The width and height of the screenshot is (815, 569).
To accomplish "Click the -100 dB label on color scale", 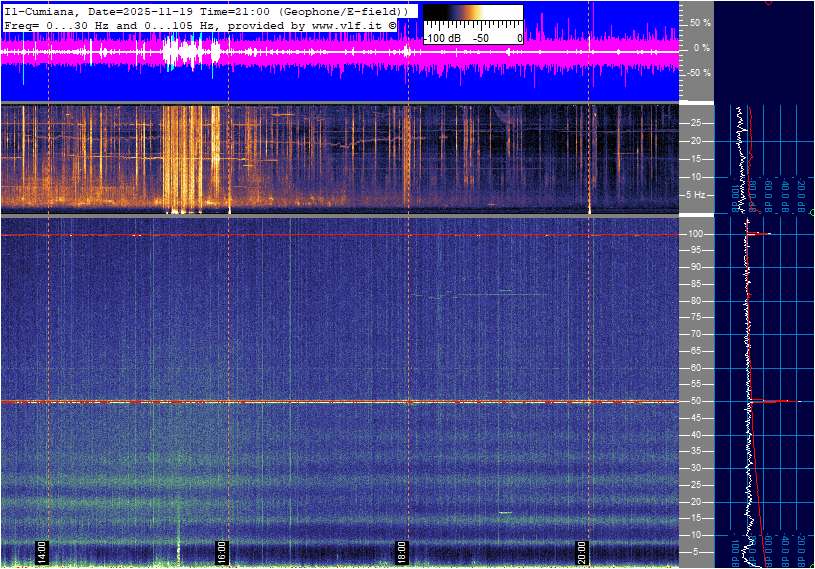I will click(x=440, y=38).
